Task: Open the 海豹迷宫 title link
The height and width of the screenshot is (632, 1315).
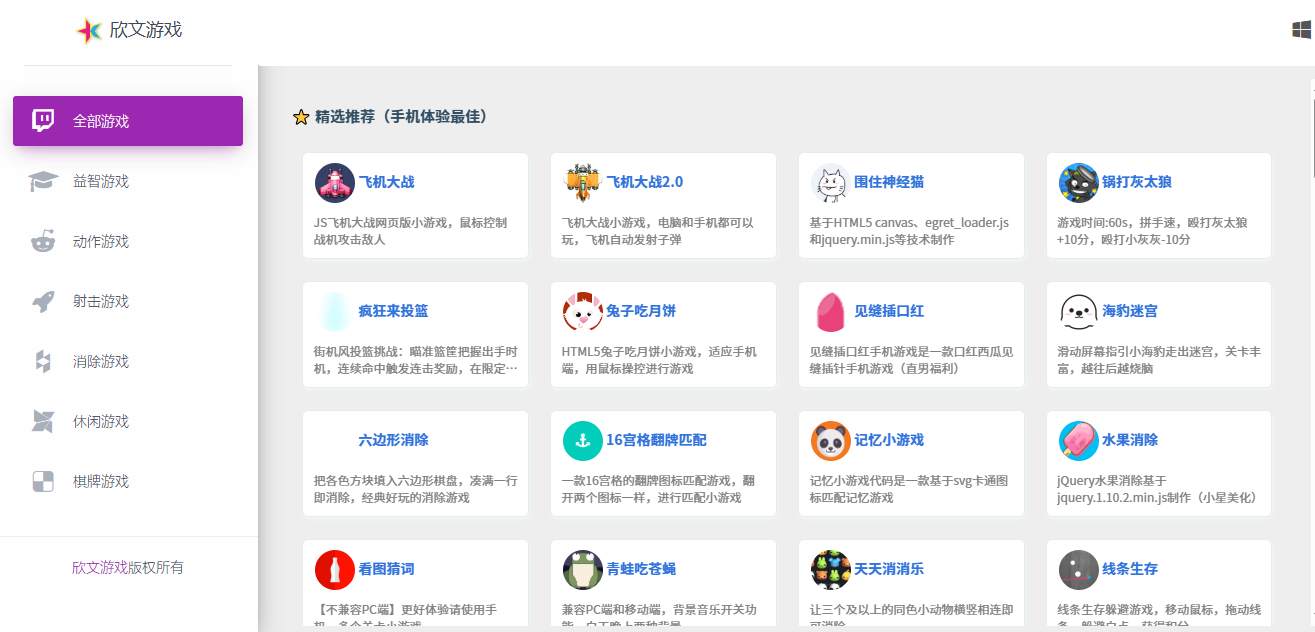Action: coord(1130,311)
